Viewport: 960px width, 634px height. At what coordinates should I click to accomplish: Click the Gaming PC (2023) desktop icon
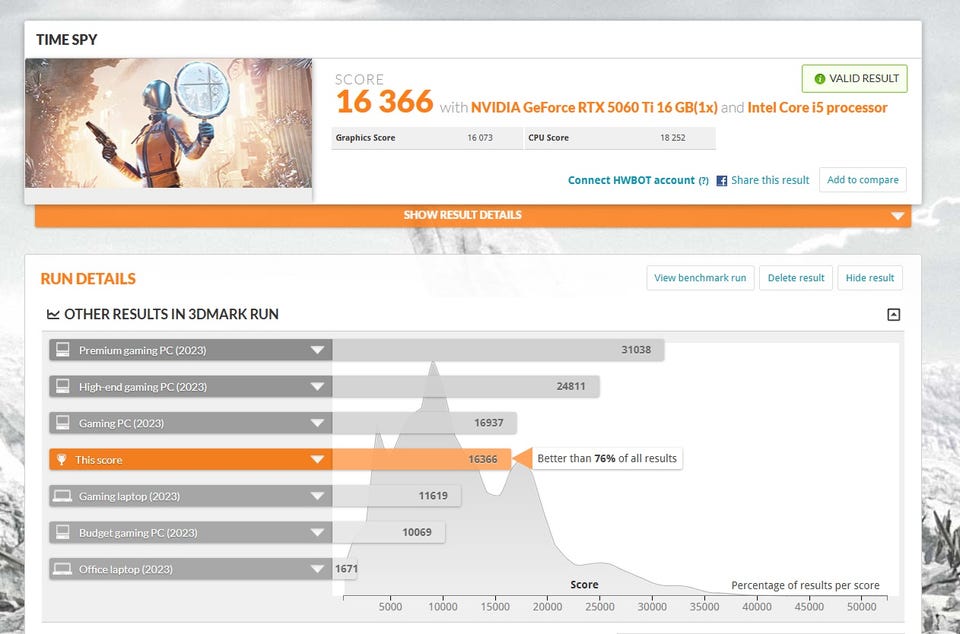[62, 423]
